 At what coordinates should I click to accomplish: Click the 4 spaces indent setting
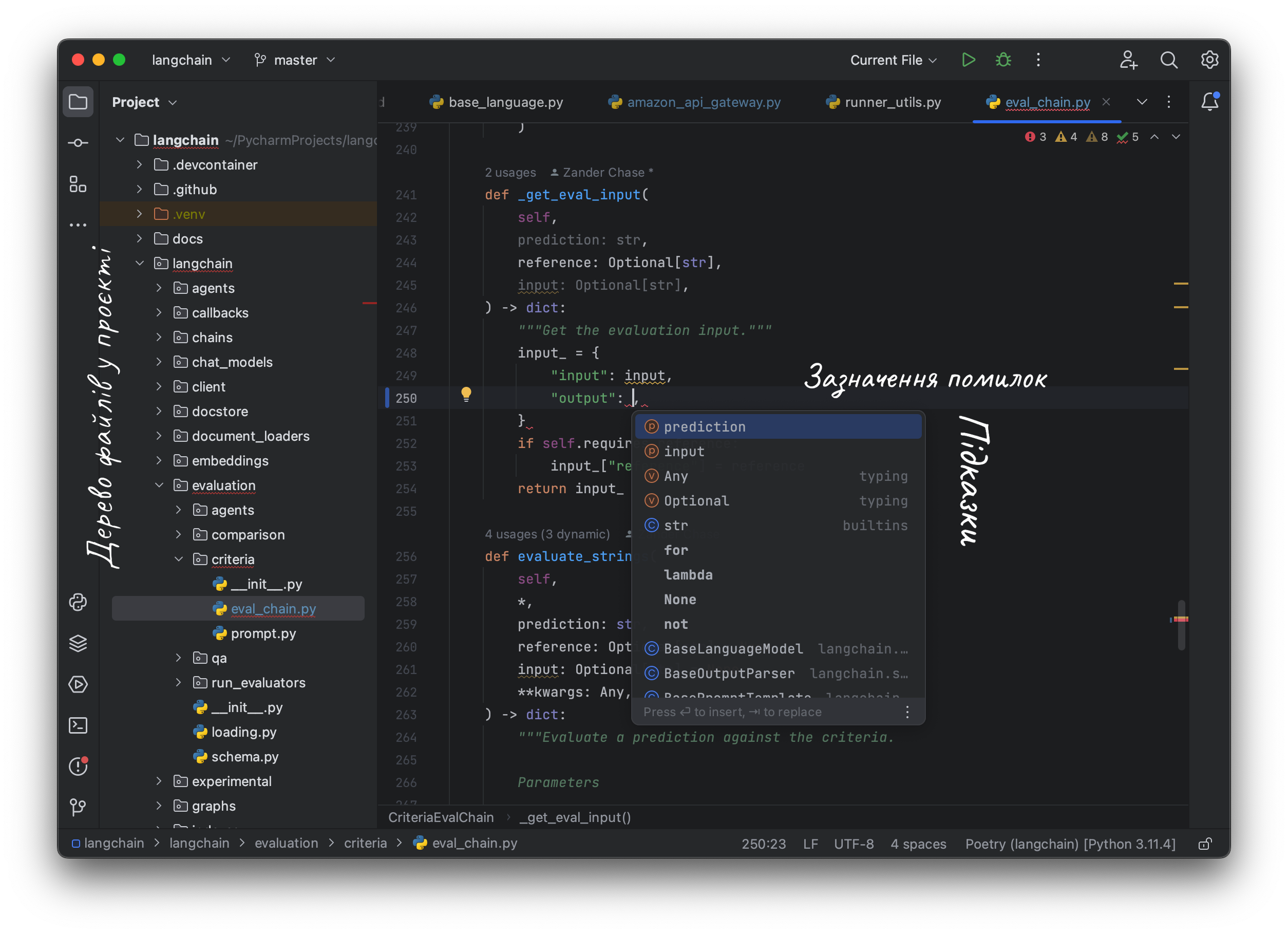[x=918, y=844]
